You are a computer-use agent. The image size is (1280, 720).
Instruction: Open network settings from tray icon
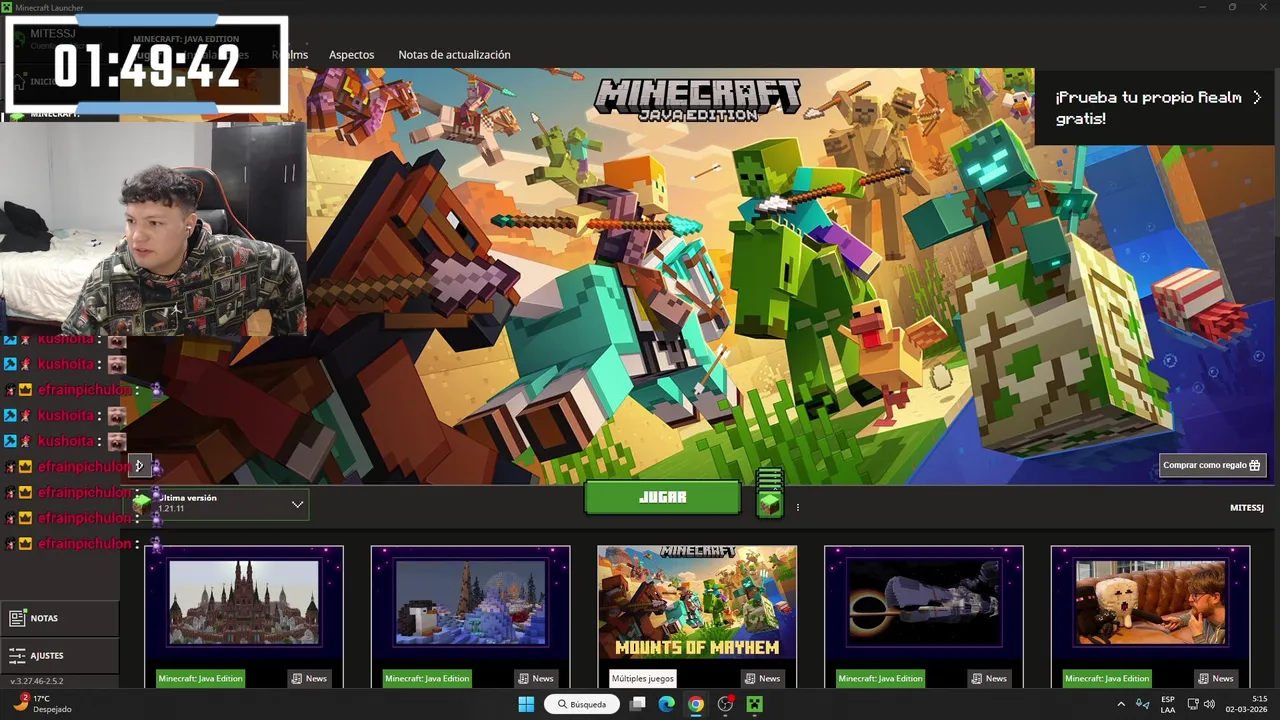(x=1194, y=704)
